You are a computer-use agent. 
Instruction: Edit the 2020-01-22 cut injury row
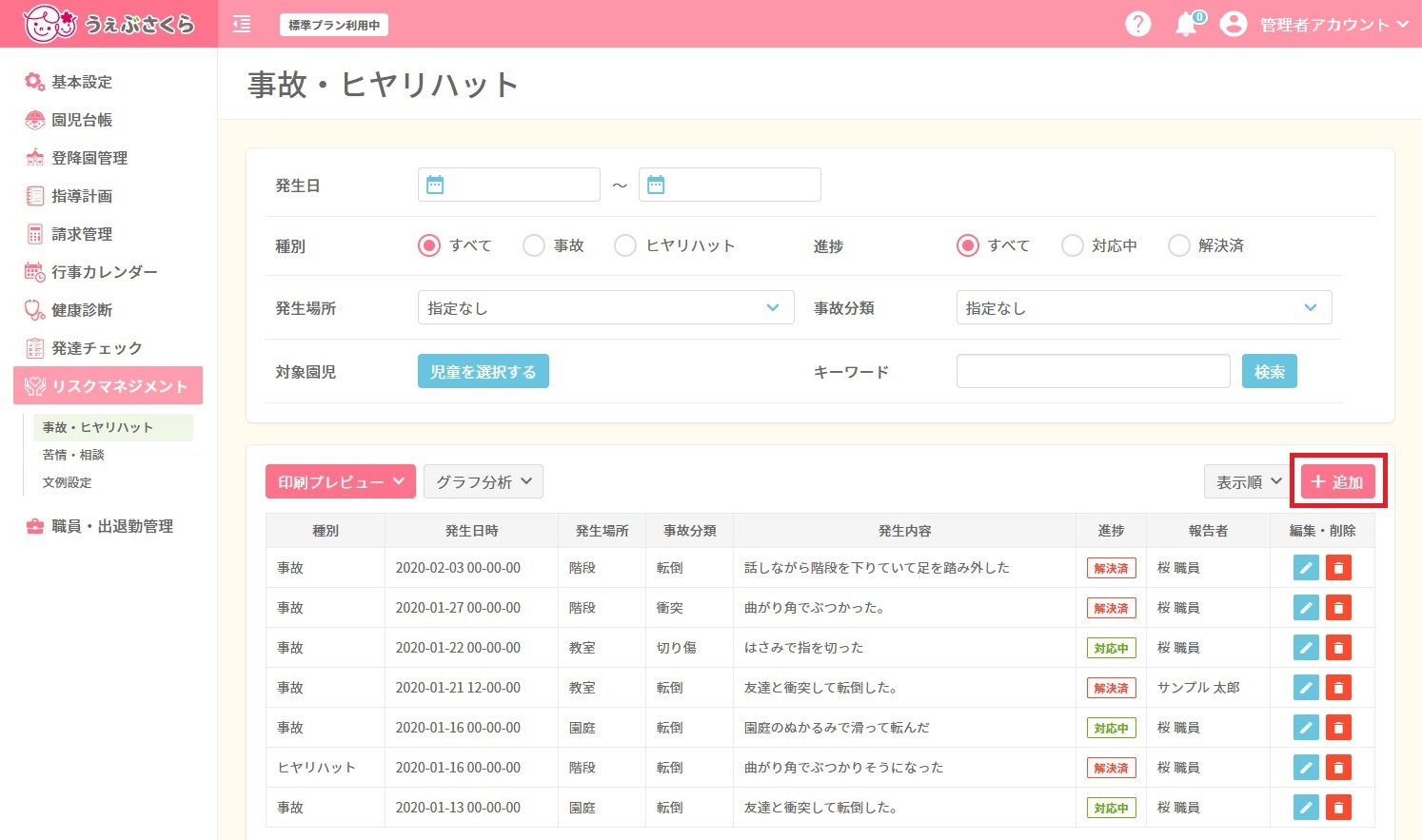pyautogui.click(x=1306, y=648)
